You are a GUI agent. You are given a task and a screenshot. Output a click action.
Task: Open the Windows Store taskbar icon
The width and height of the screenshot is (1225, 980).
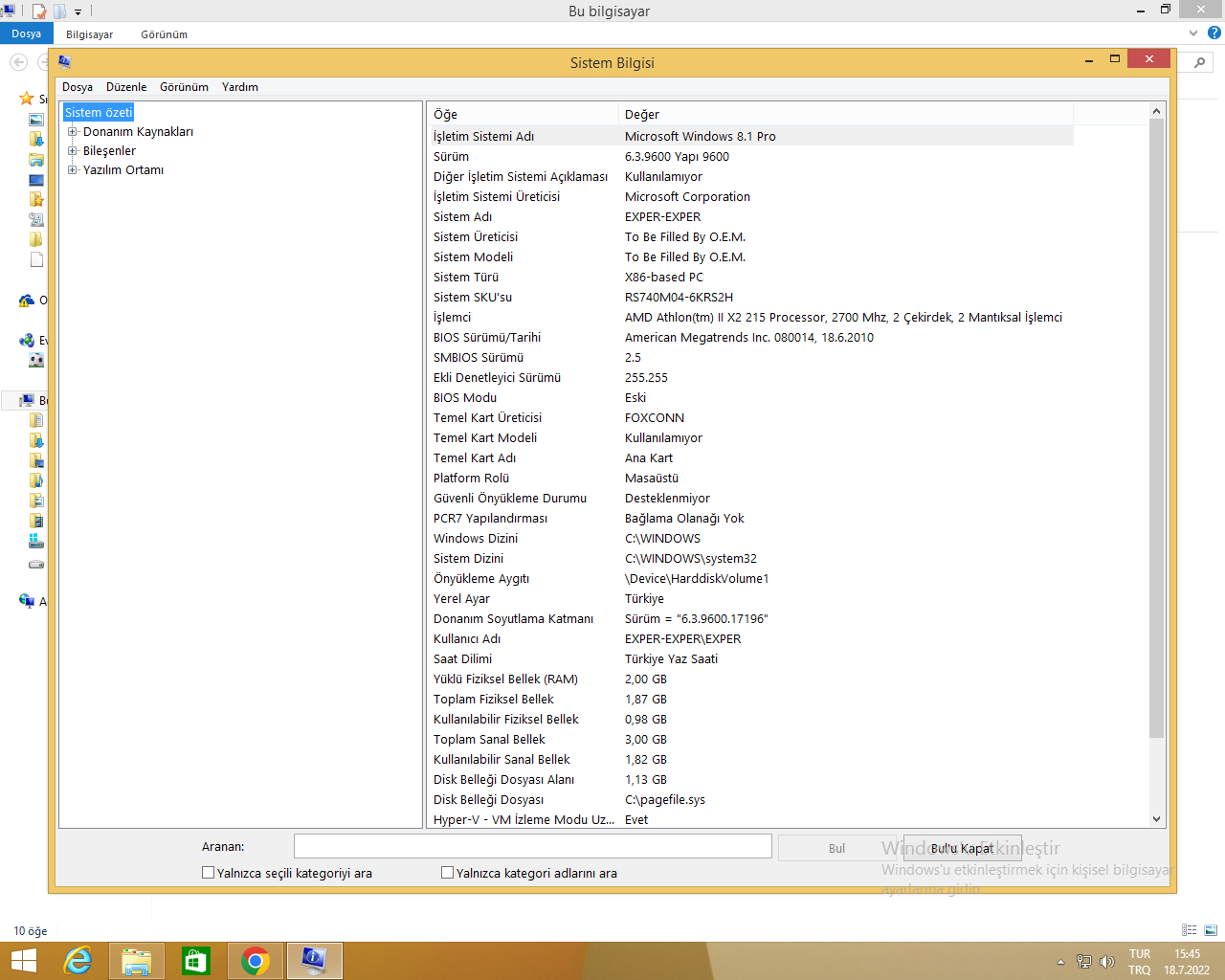(196, 961)
